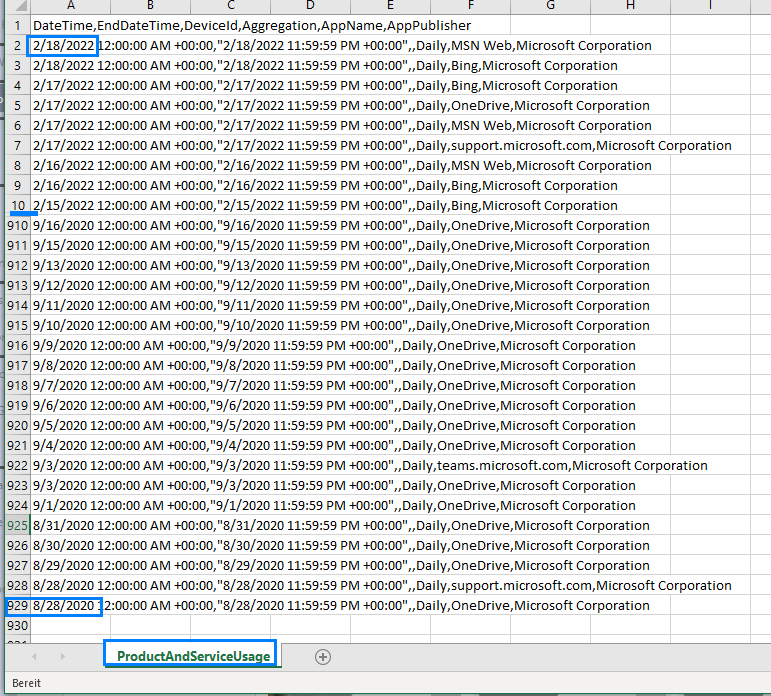Viewport: 771px width, 696px height.
Task: Select row 1 header
Action: click(18, 26)
